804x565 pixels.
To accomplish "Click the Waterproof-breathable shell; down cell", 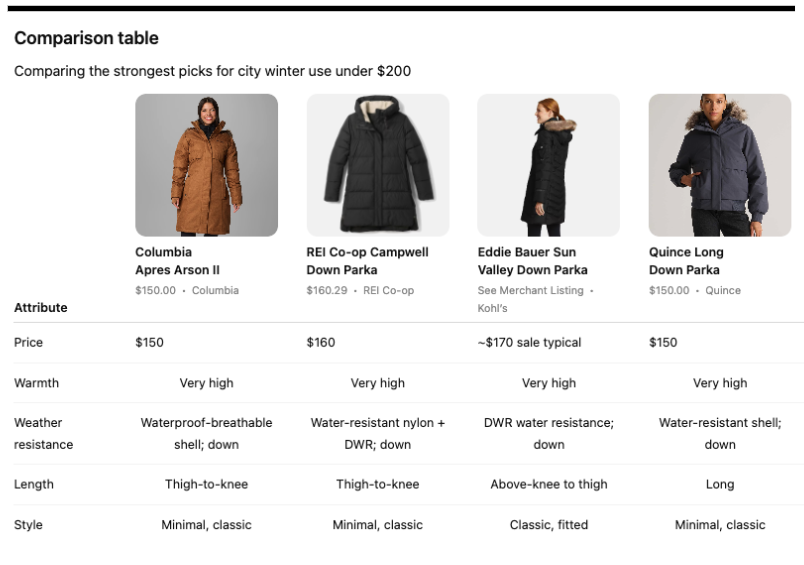I will [206, 434].
